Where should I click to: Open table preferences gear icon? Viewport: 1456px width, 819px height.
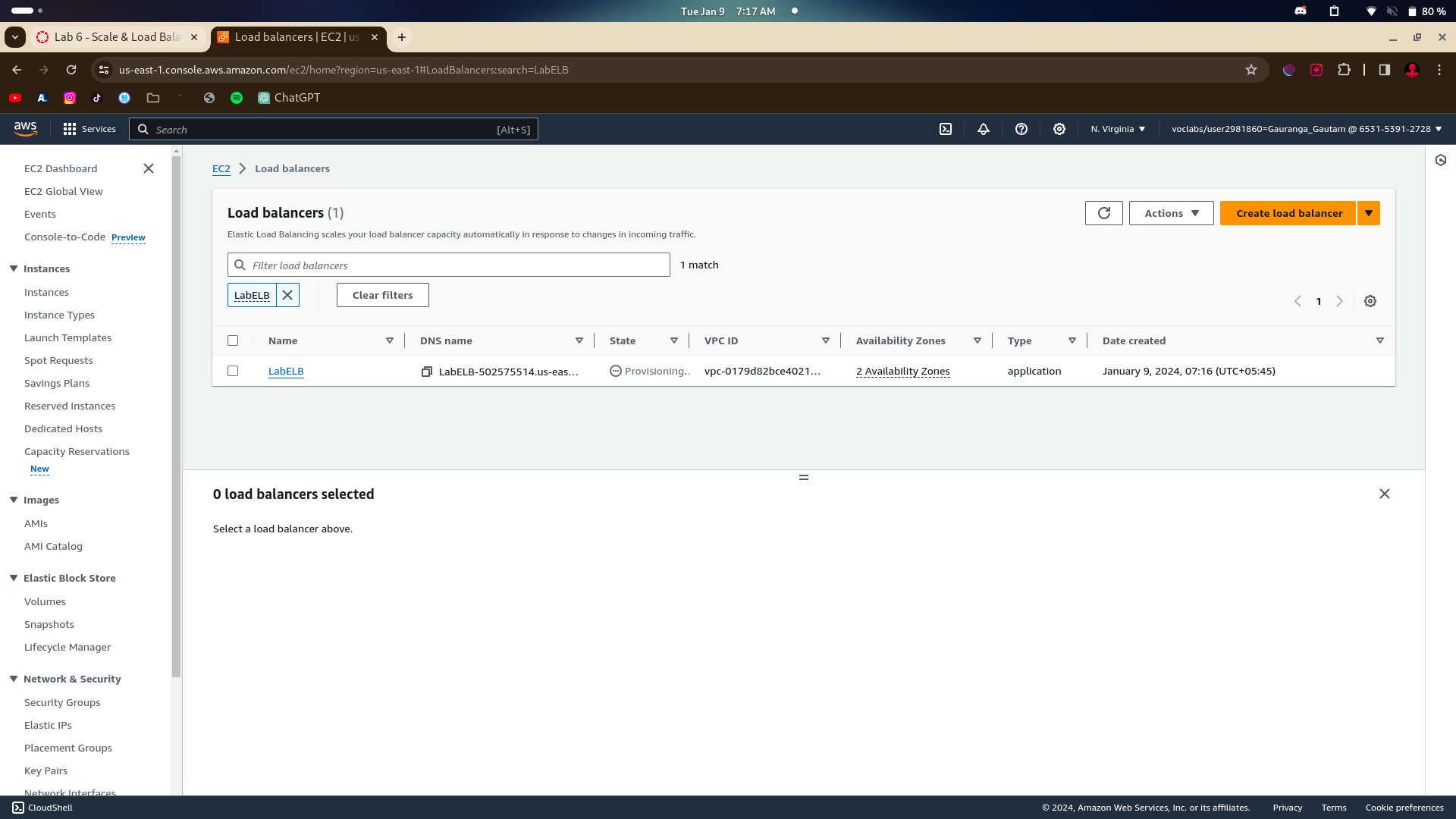(1370, 301)
